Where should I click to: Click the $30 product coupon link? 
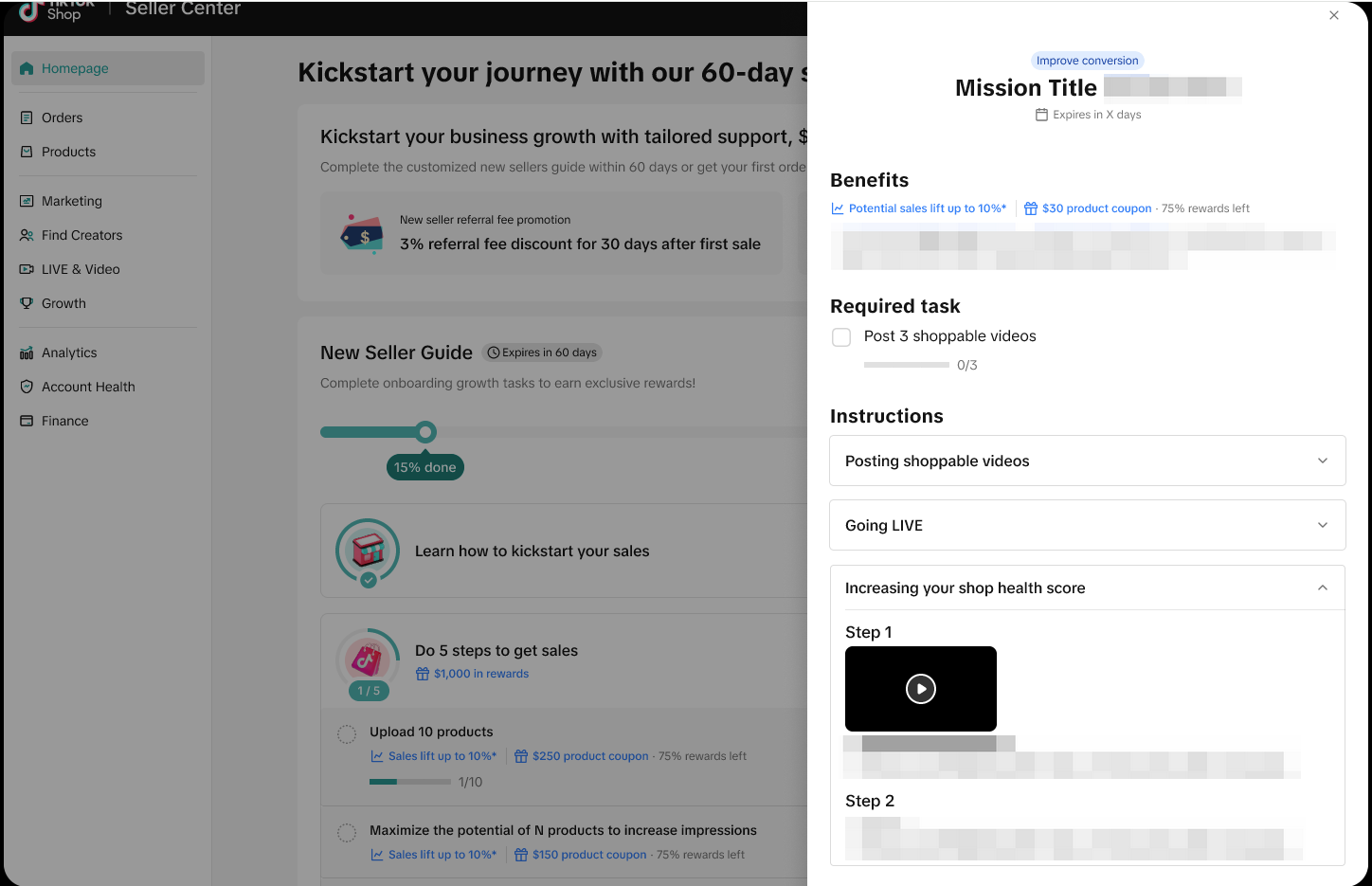(1096, 208)
